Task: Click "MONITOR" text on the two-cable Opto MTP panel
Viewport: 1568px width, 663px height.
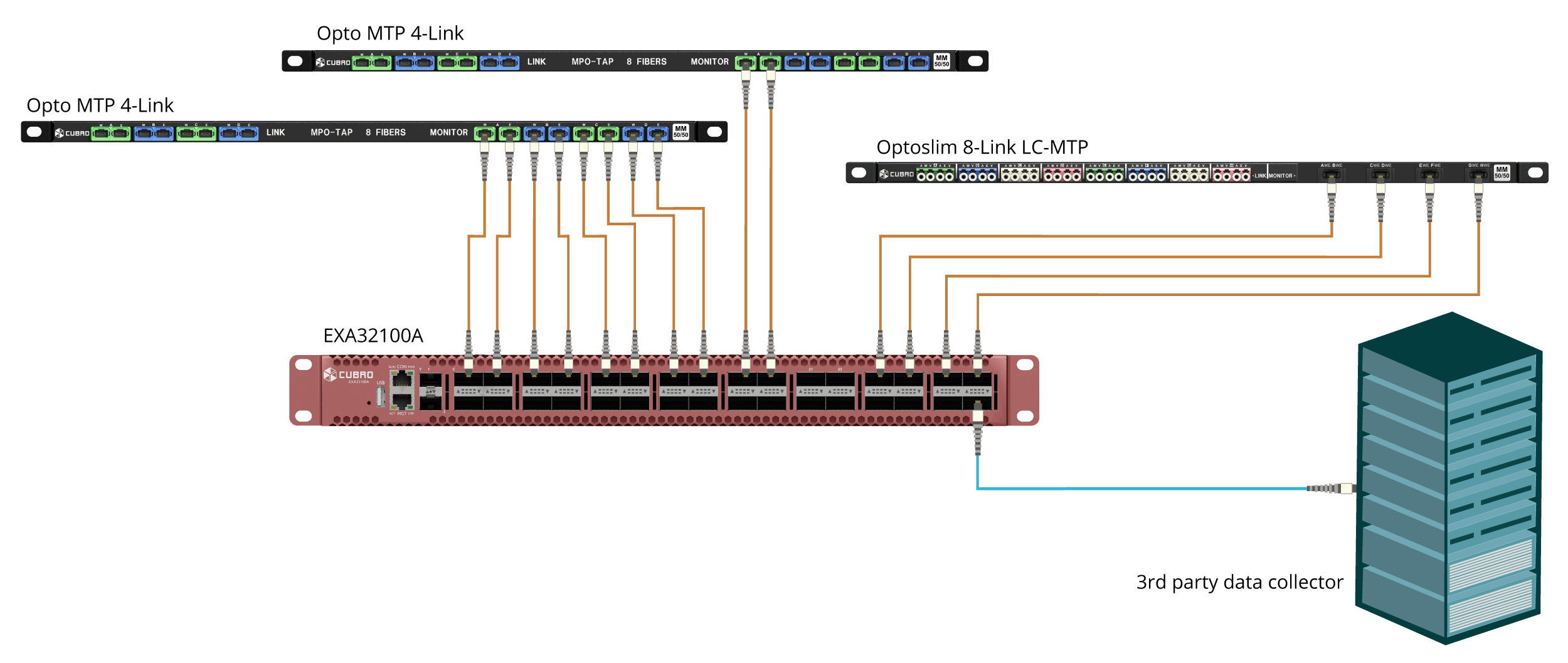Action: tap(710, 61)
